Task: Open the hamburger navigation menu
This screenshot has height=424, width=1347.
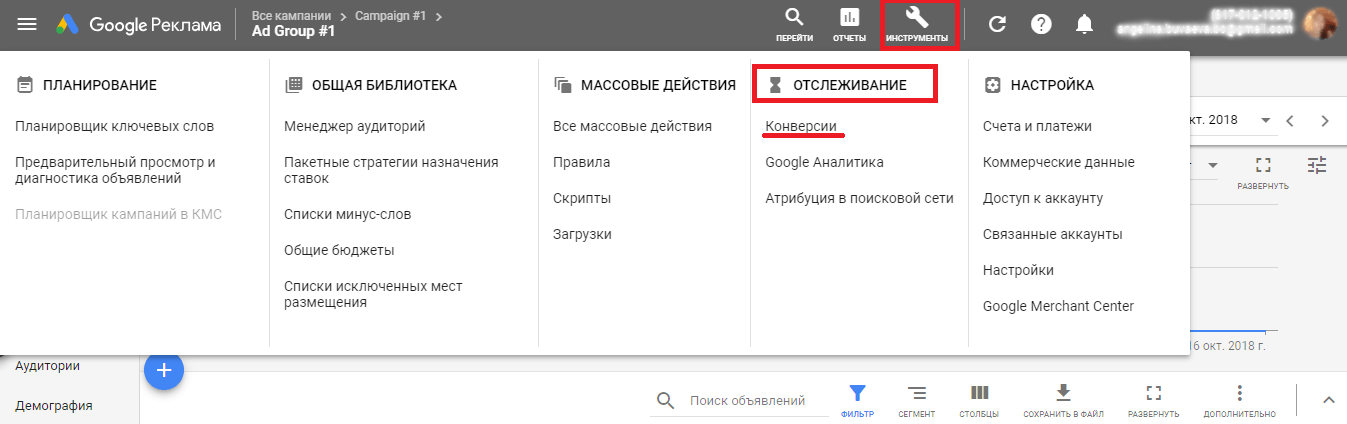Action: click(27, 24)
